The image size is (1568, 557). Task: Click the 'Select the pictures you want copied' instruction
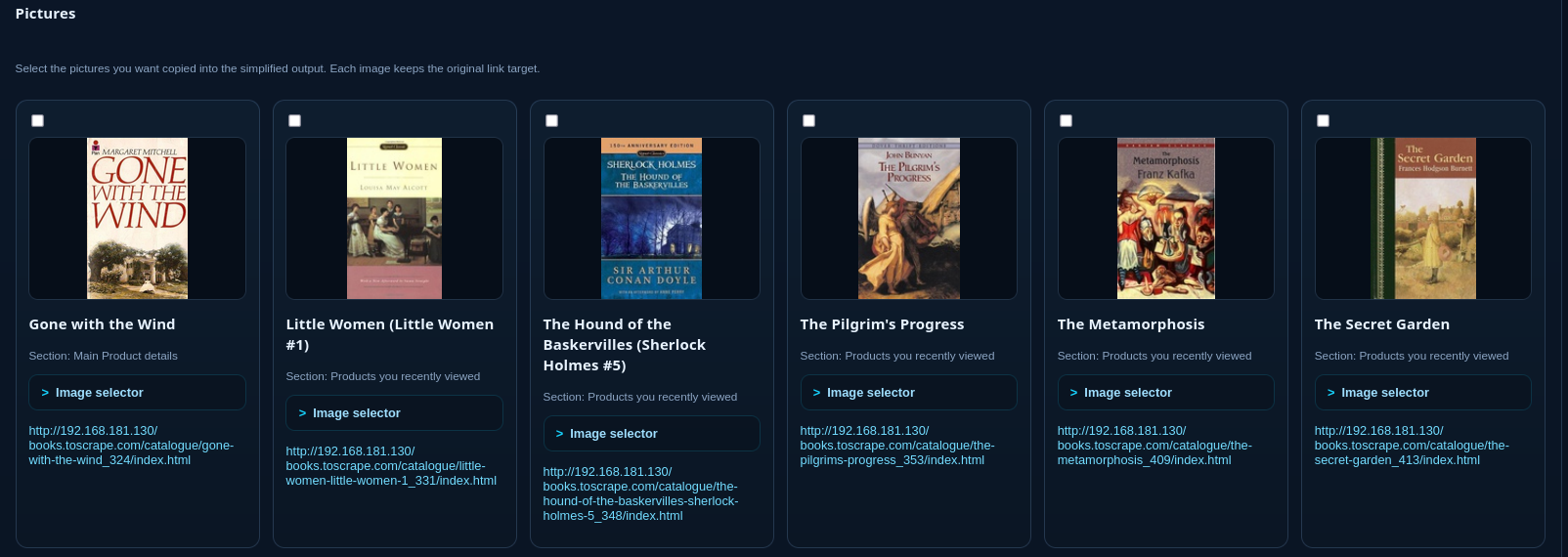277,68
